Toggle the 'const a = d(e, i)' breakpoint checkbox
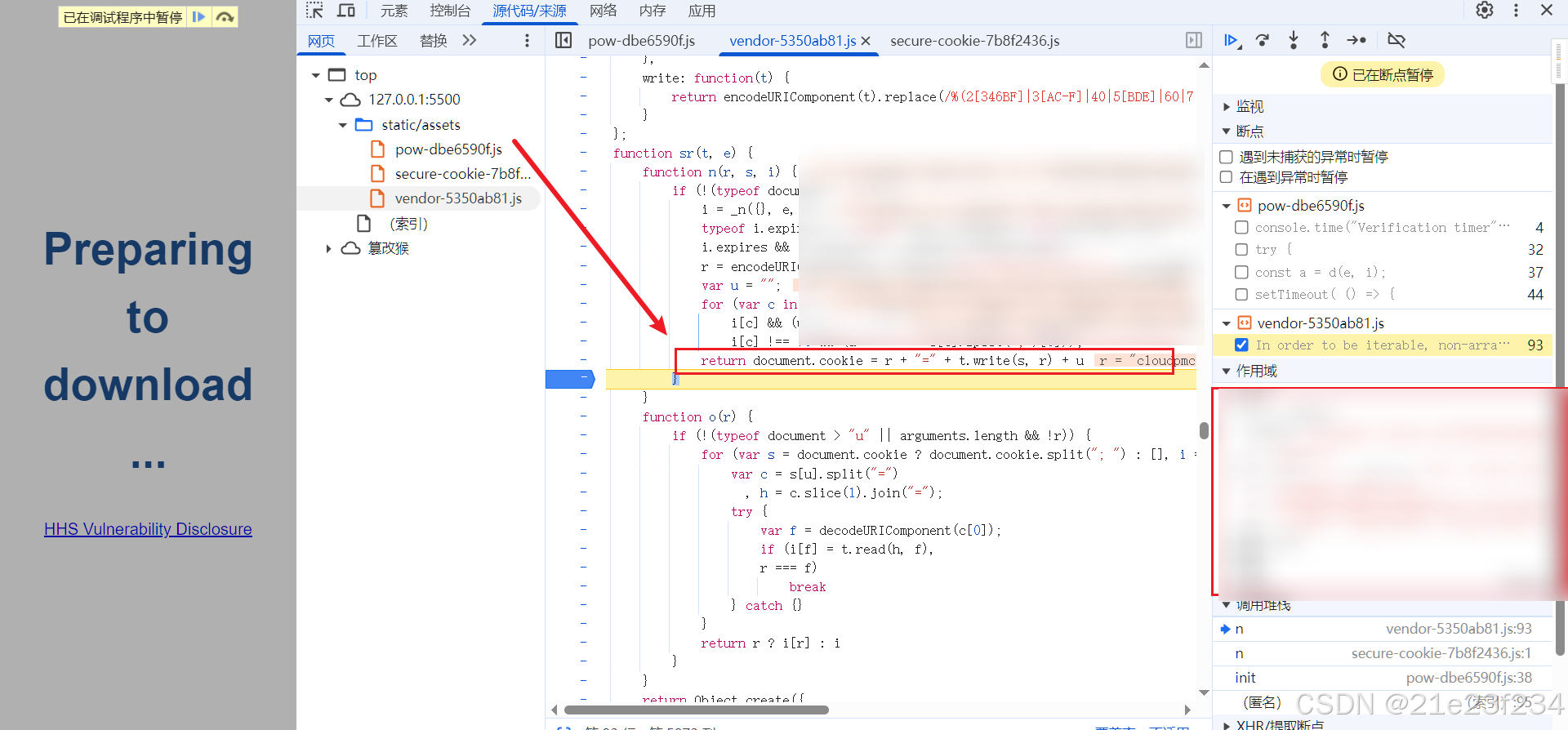1568x730 pixels. point(1241,273)
